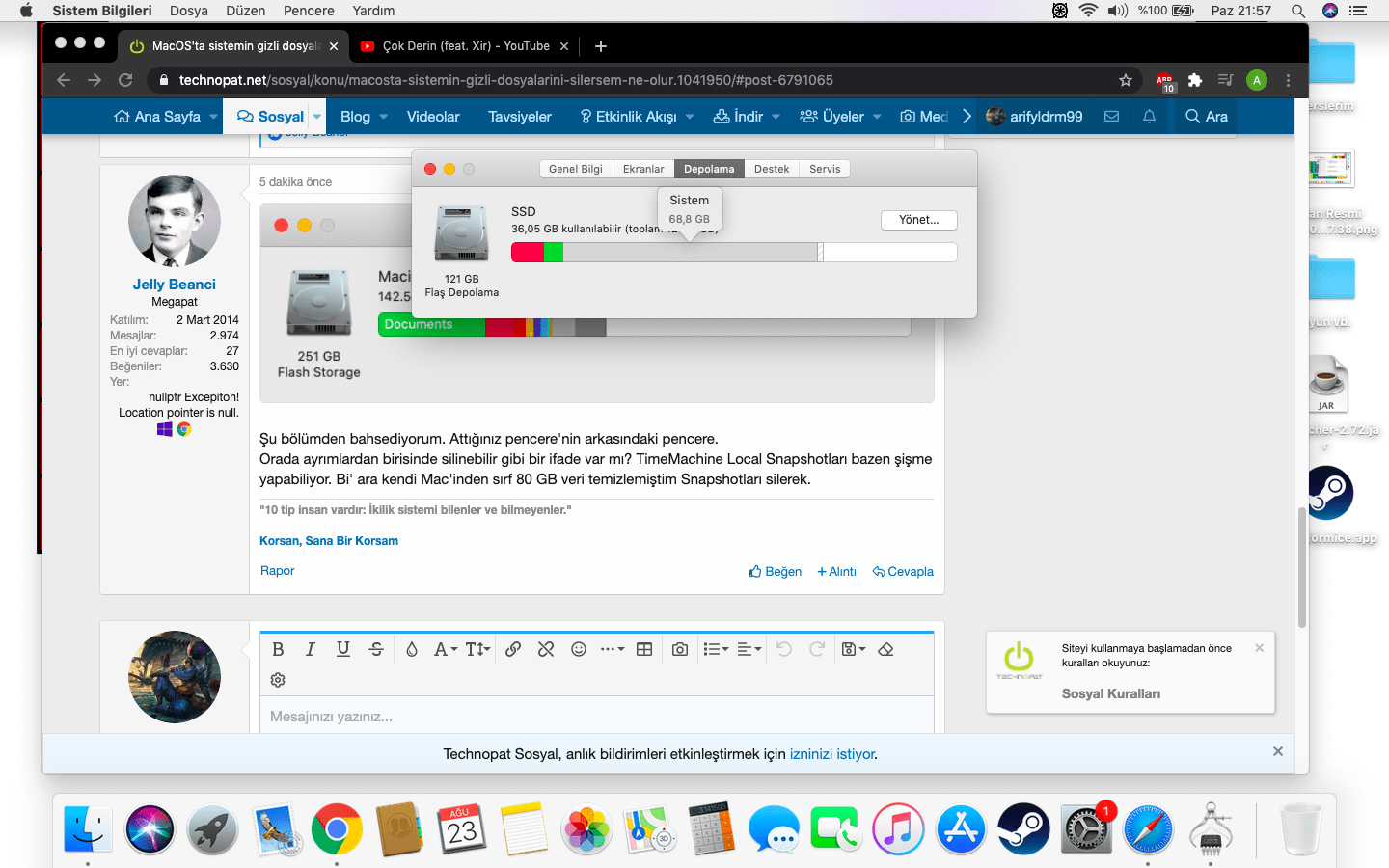Apply italic formatting in the reply editor
The image size is (1389, 868).
(x=310, y=649)
